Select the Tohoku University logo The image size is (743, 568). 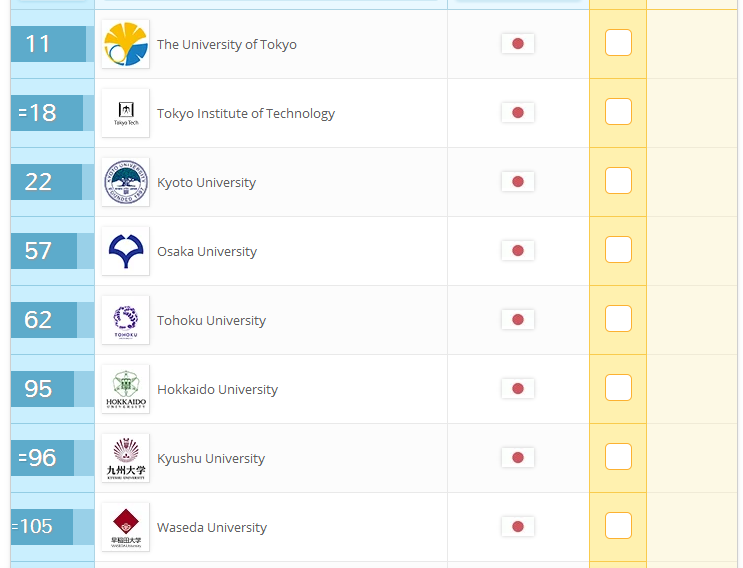pyautogui.click(x=125, y=320)
